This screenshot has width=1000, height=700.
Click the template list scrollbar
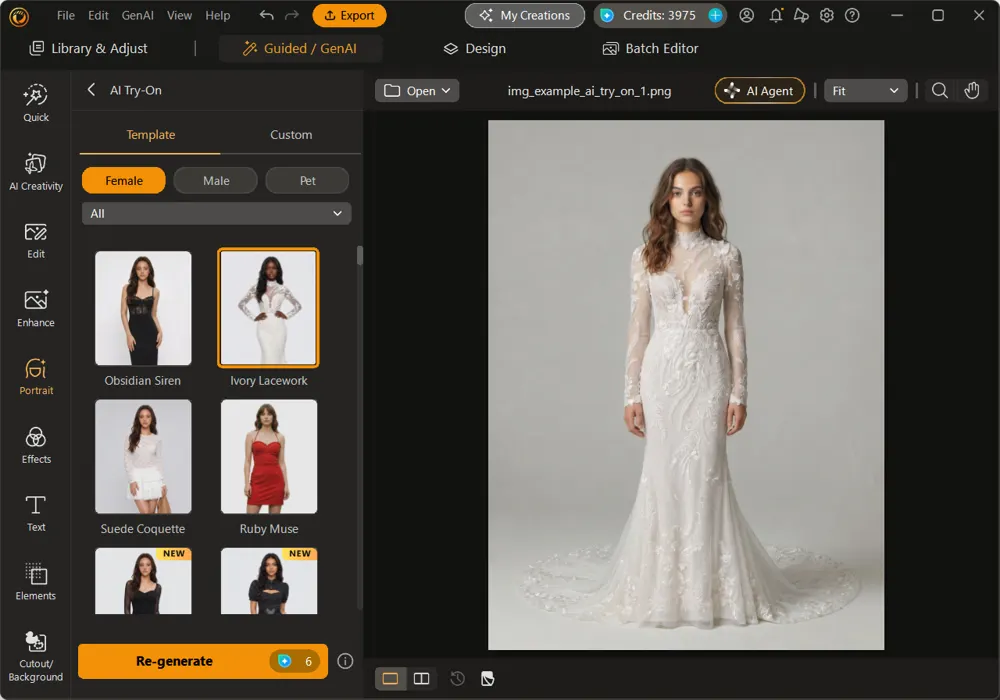360,255
